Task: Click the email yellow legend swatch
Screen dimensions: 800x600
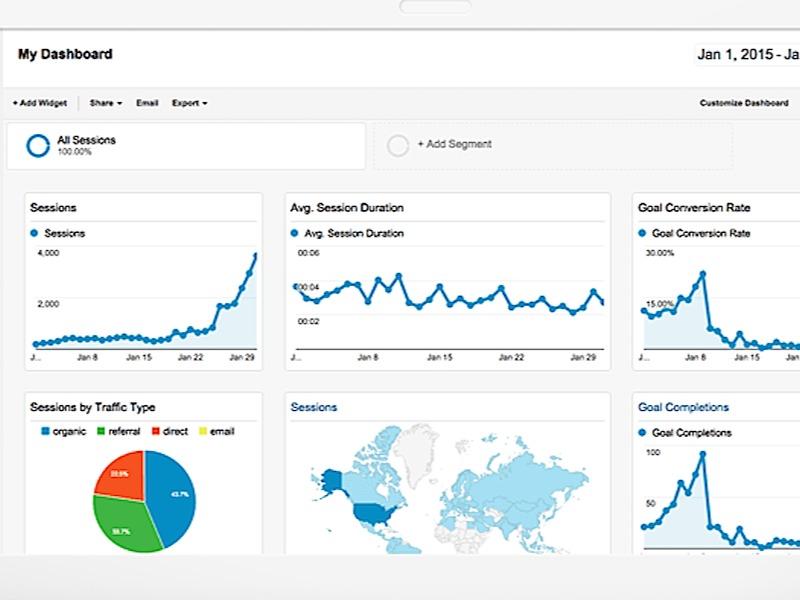Action: 203,431
